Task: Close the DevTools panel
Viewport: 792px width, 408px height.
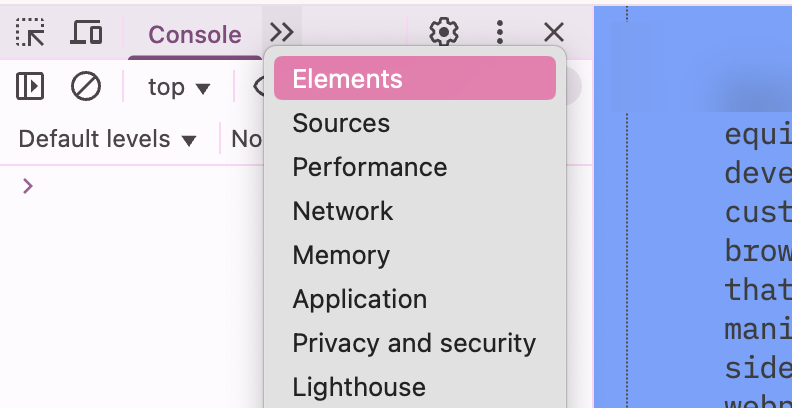Action: (x=554, y=33)
